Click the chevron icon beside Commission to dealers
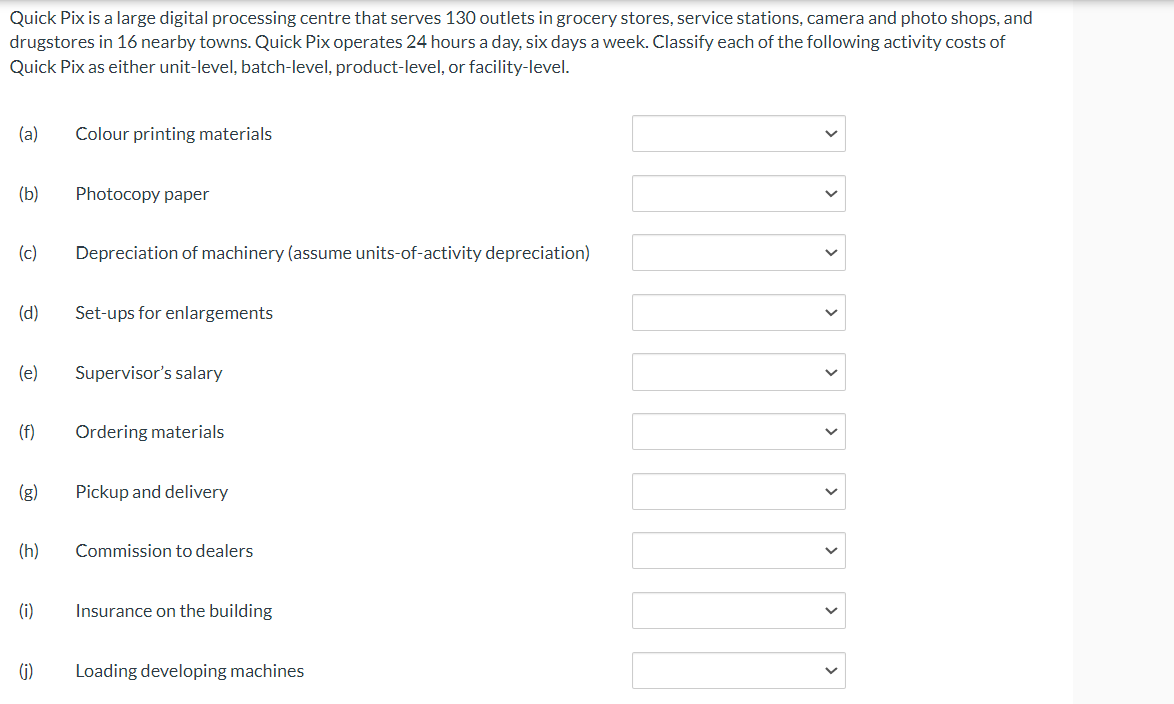 [829, 550]
